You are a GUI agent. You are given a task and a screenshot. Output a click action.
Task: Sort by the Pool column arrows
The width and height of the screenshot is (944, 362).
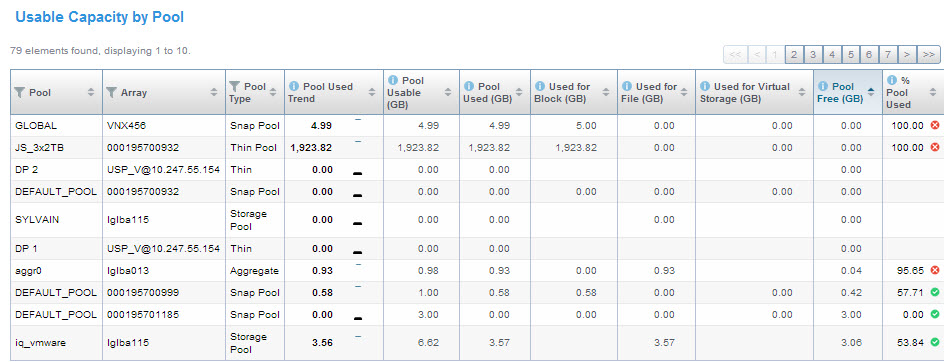(91, 92)
